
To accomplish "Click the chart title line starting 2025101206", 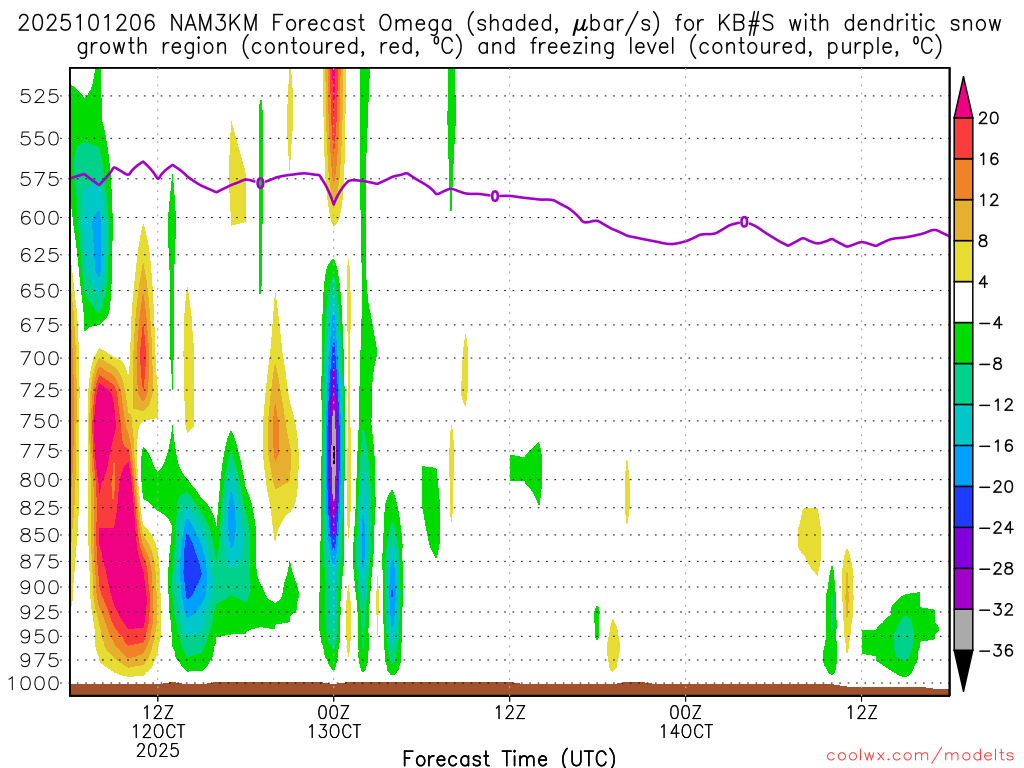I will (509, 24).
